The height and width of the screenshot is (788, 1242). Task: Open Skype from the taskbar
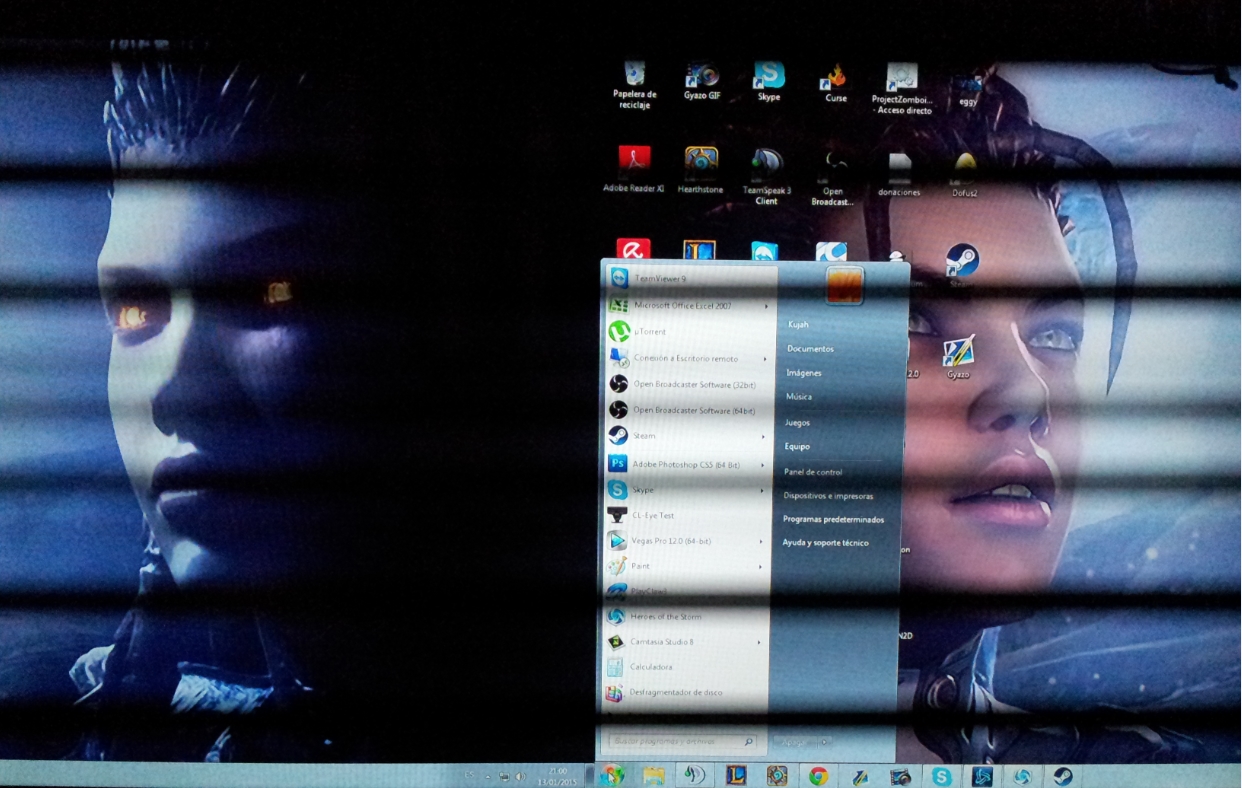click(941, 776)
